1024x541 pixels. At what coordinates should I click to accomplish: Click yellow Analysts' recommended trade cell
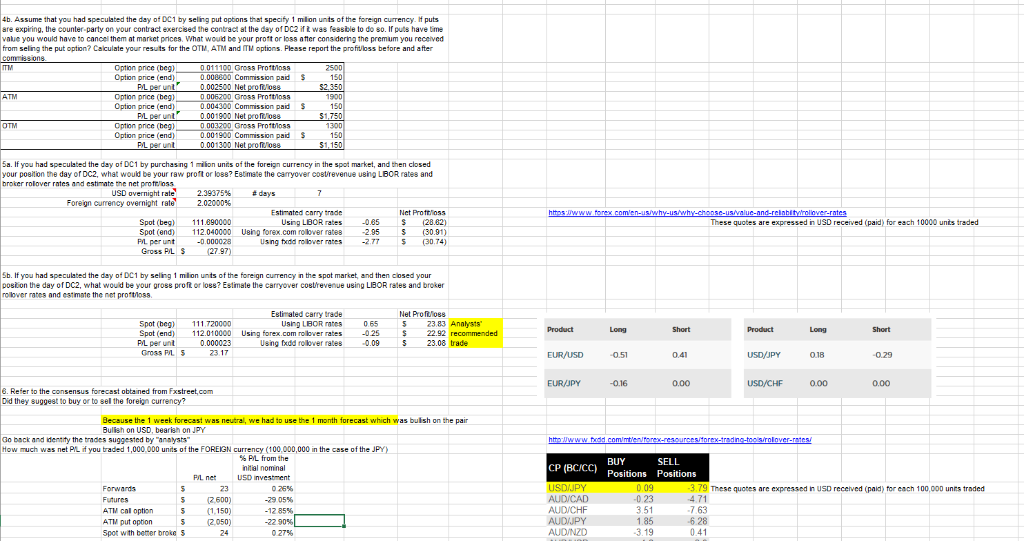[475, 333]
